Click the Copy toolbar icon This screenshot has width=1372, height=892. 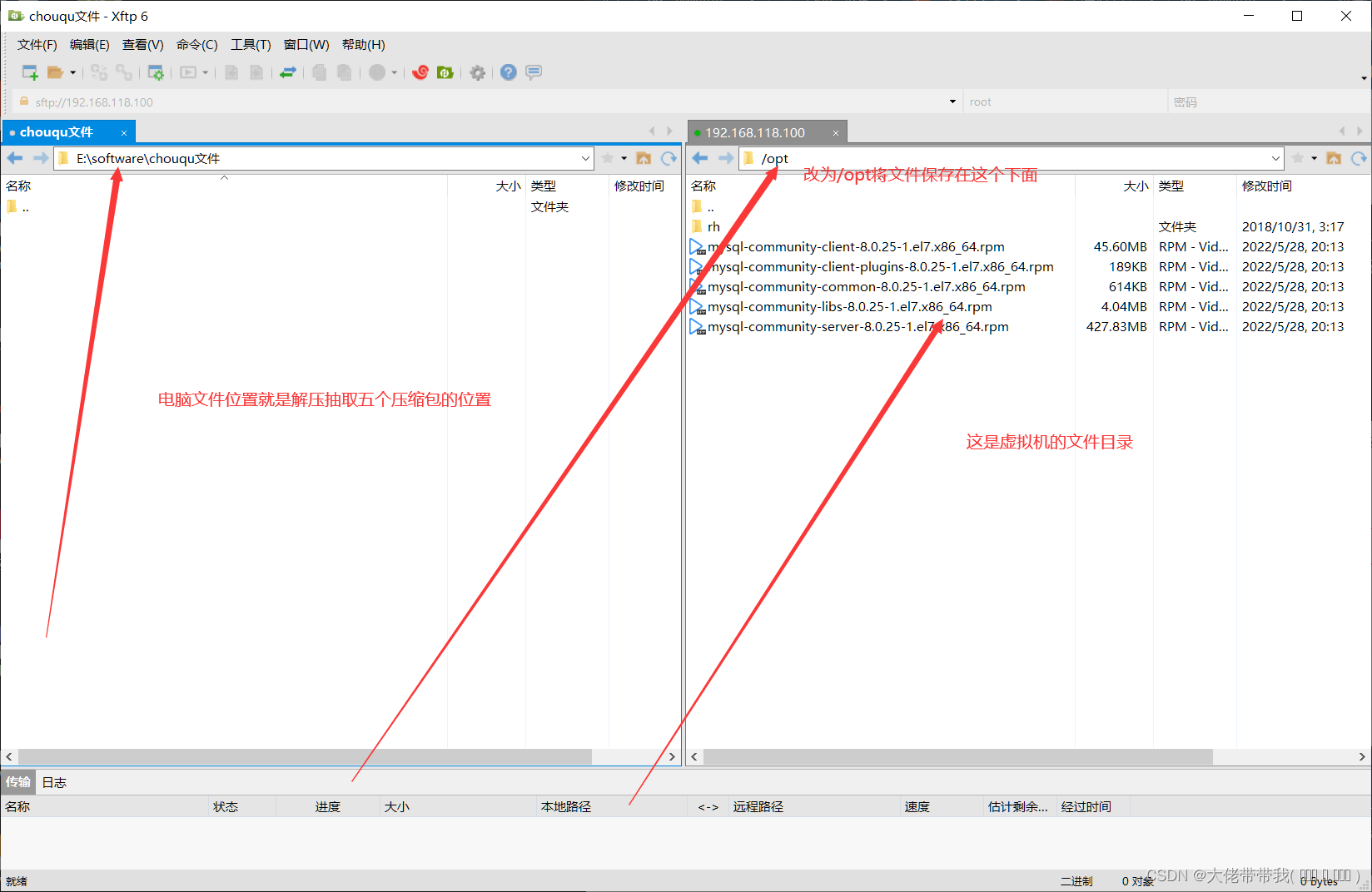click(x=319, y=72)
